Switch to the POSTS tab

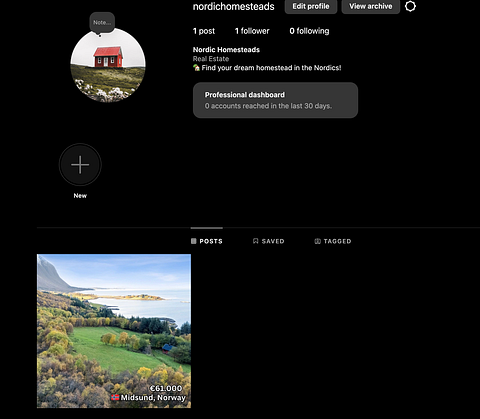click(207, 241)
